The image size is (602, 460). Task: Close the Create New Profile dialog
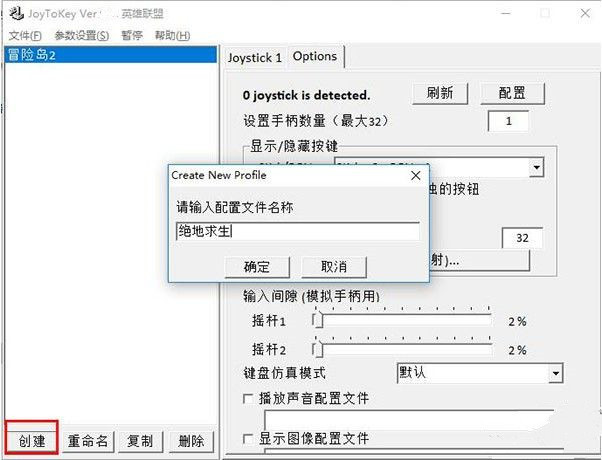coord(415,176)
